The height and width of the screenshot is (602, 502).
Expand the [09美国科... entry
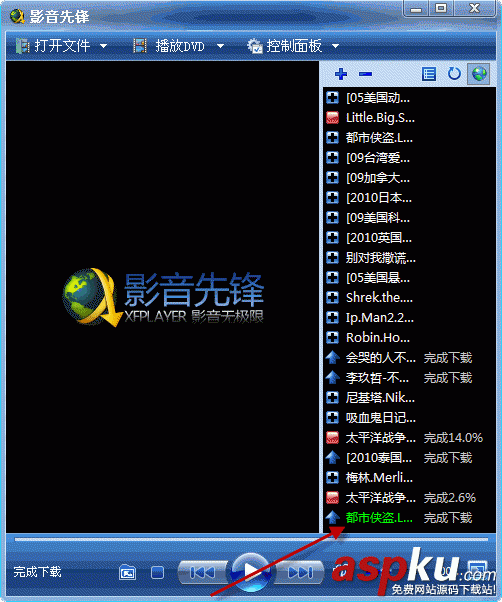[332, 217]
